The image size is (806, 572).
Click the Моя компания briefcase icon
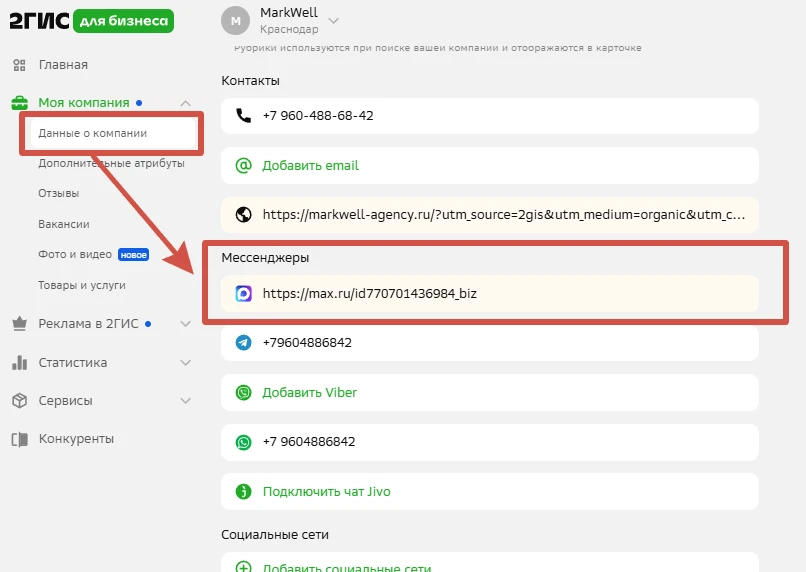(20, 103)
